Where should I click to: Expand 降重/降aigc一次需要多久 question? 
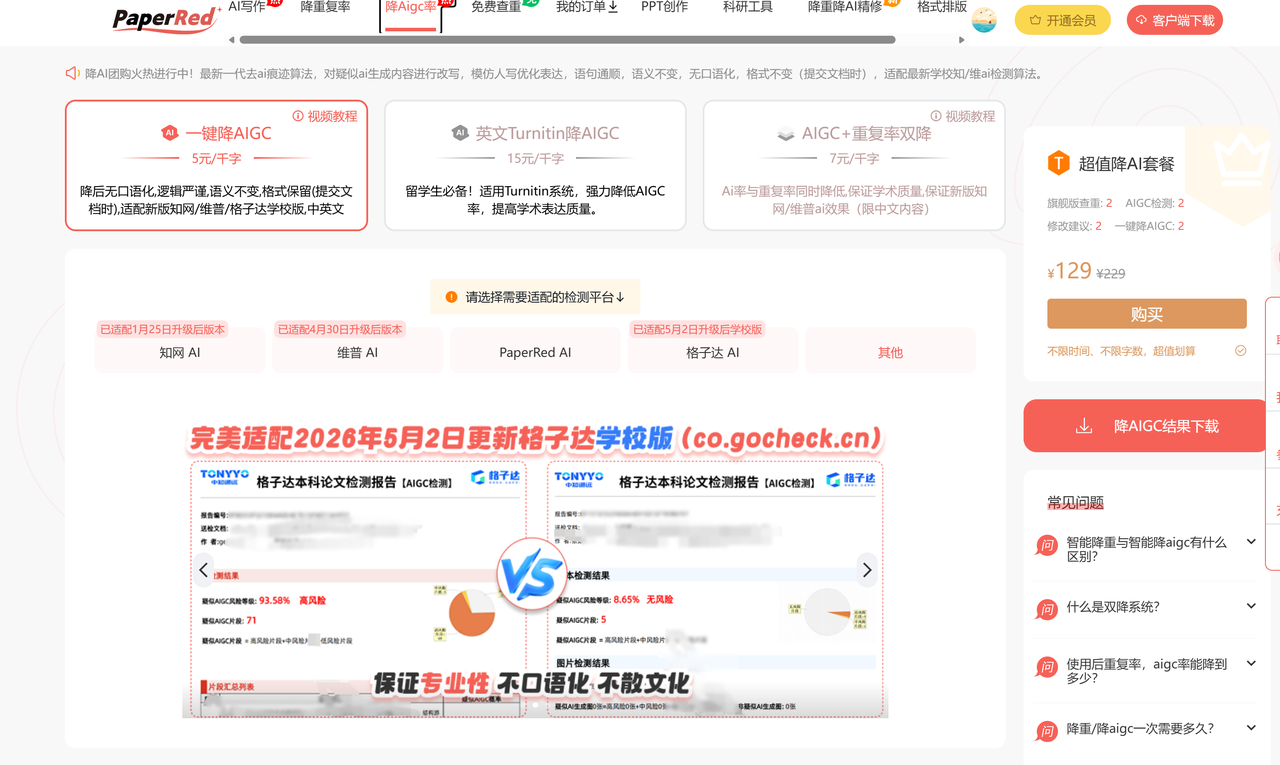click(x=1146, y=729)
